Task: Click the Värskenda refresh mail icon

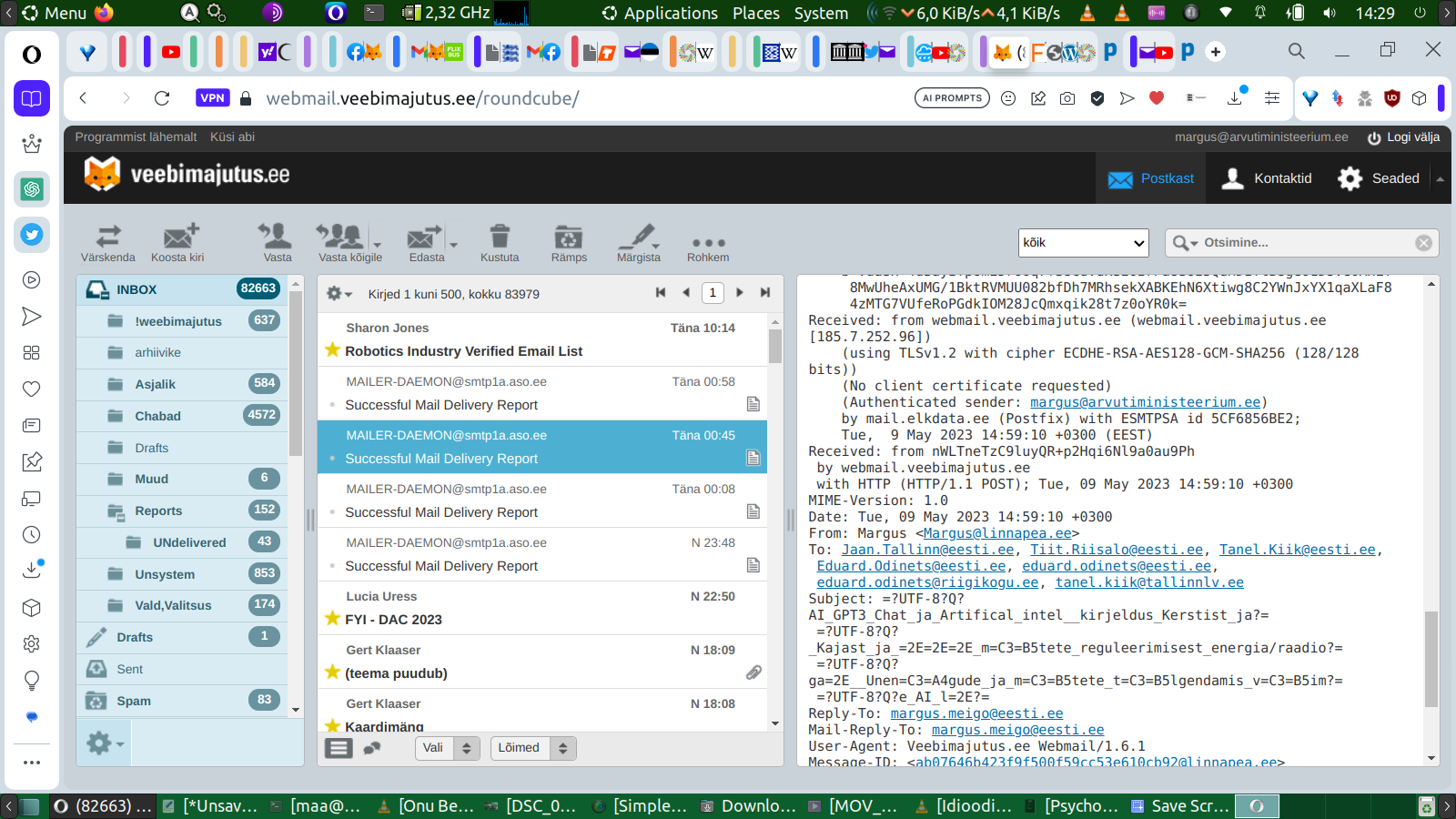Action: point(108,238)
